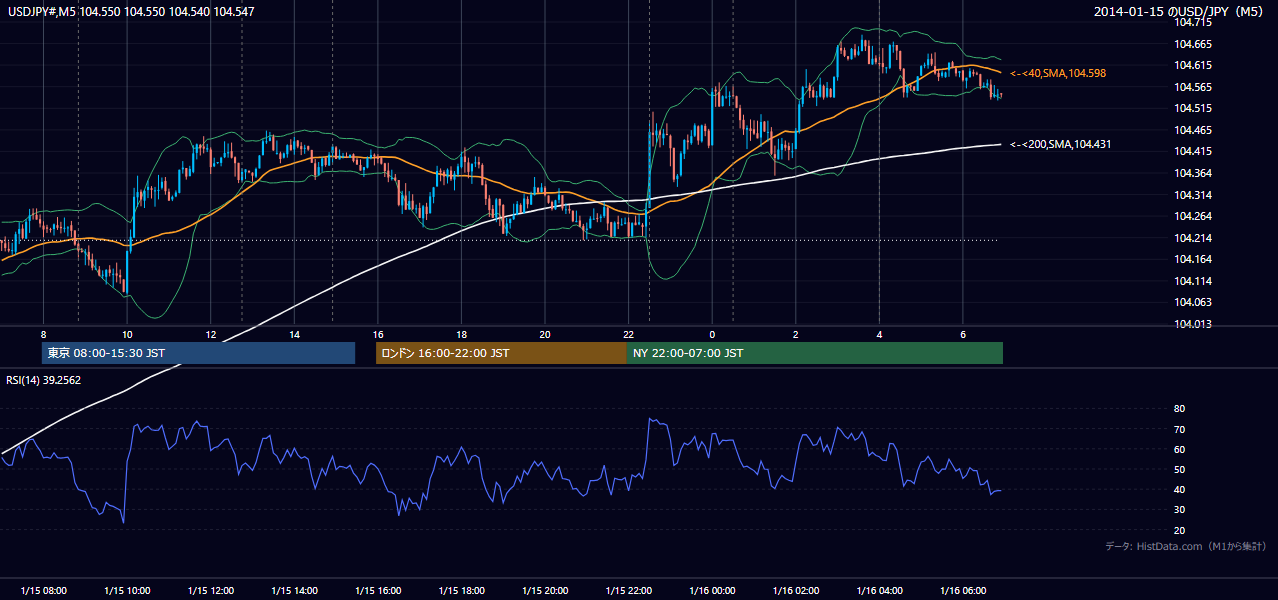Click hour tick 8 under price chart

(x=43, y=334)
